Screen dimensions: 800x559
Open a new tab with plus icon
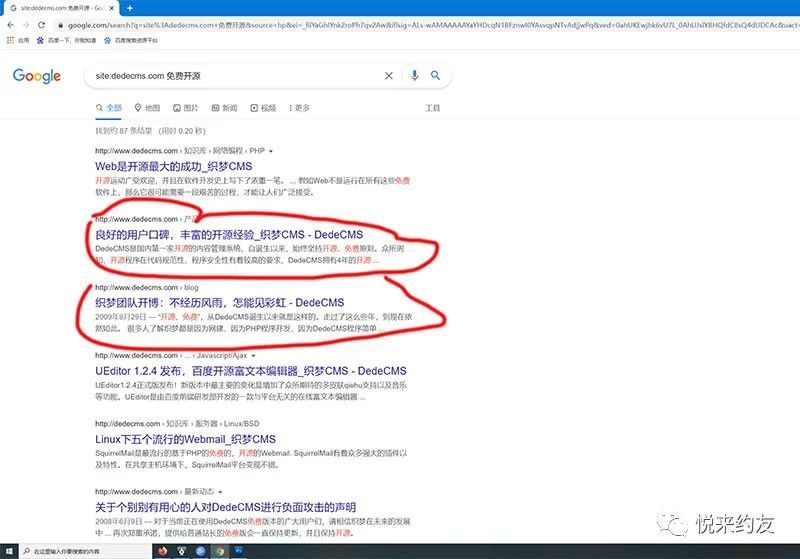point(130,8)
